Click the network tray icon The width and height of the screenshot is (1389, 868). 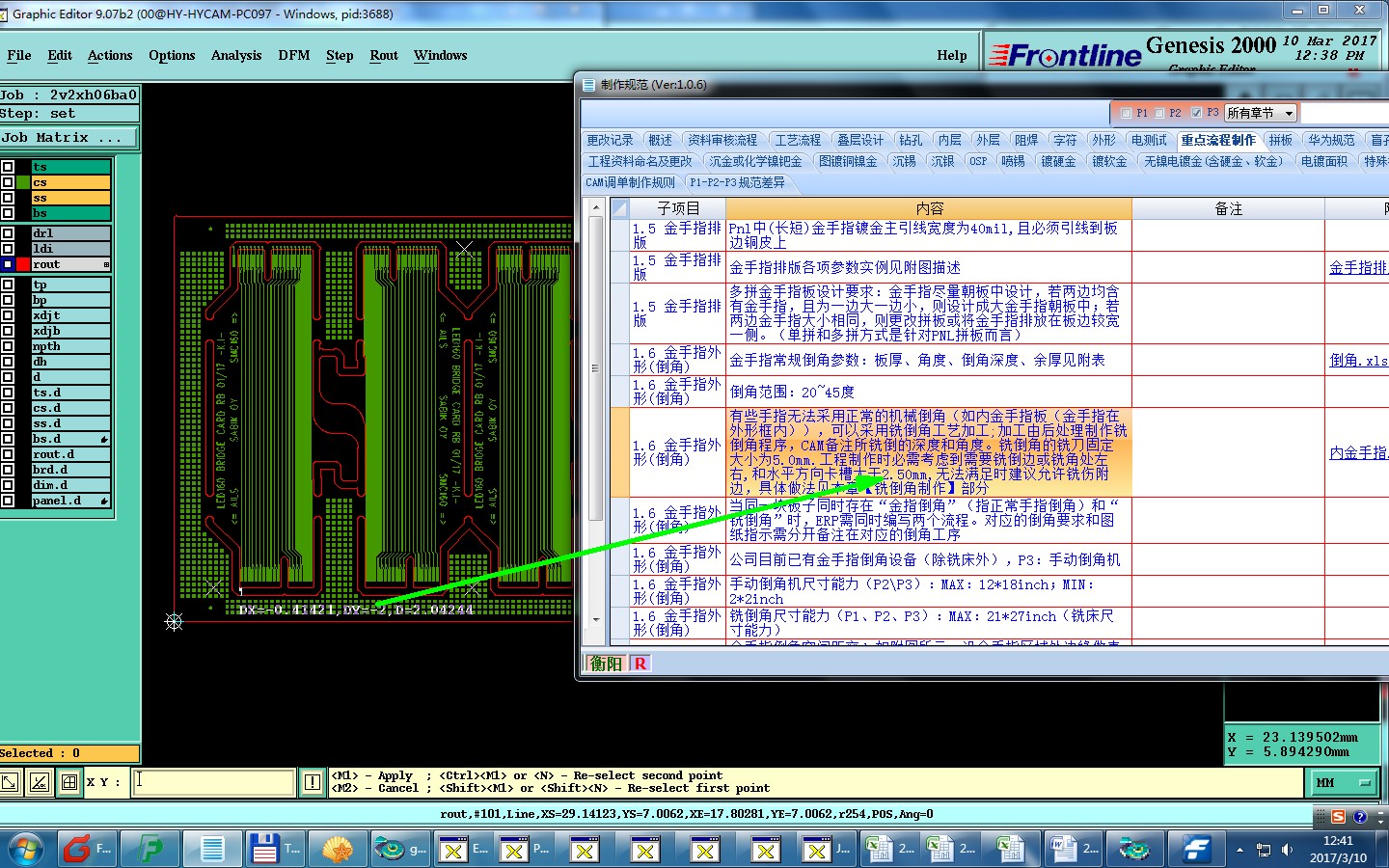pyautogui.click(x=1264, y=850)
